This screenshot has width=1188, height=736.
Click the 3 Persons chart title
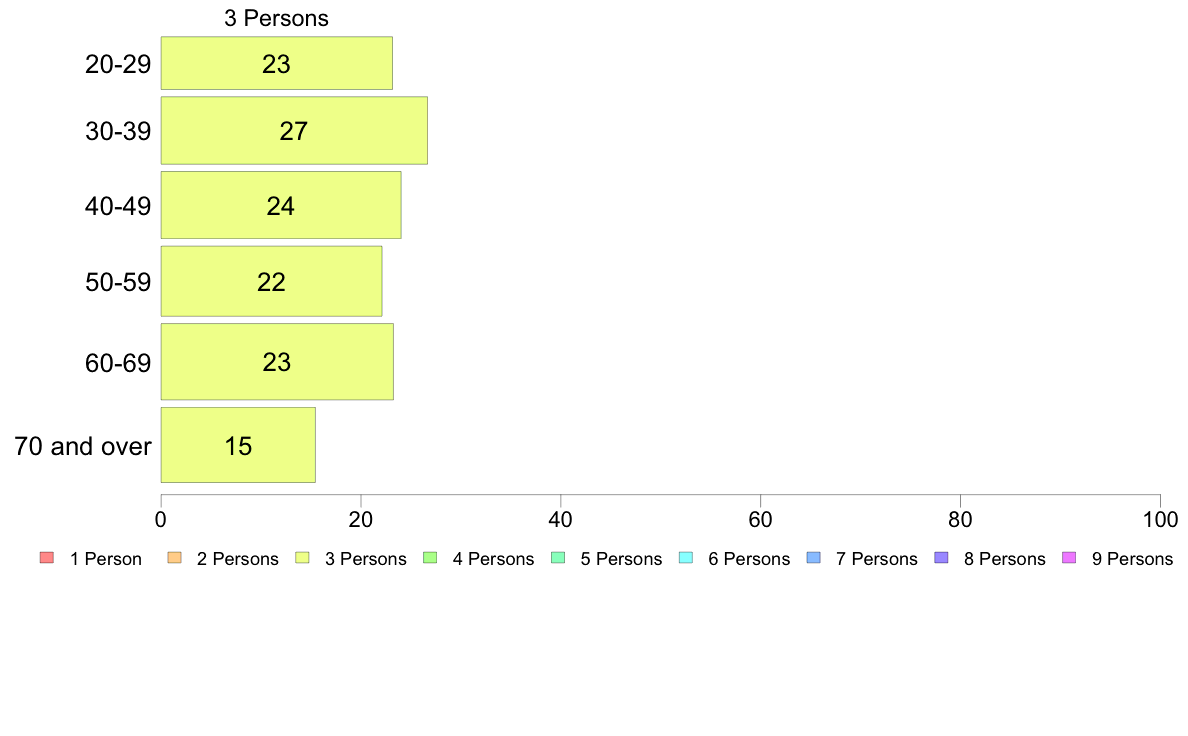[277, 18]
